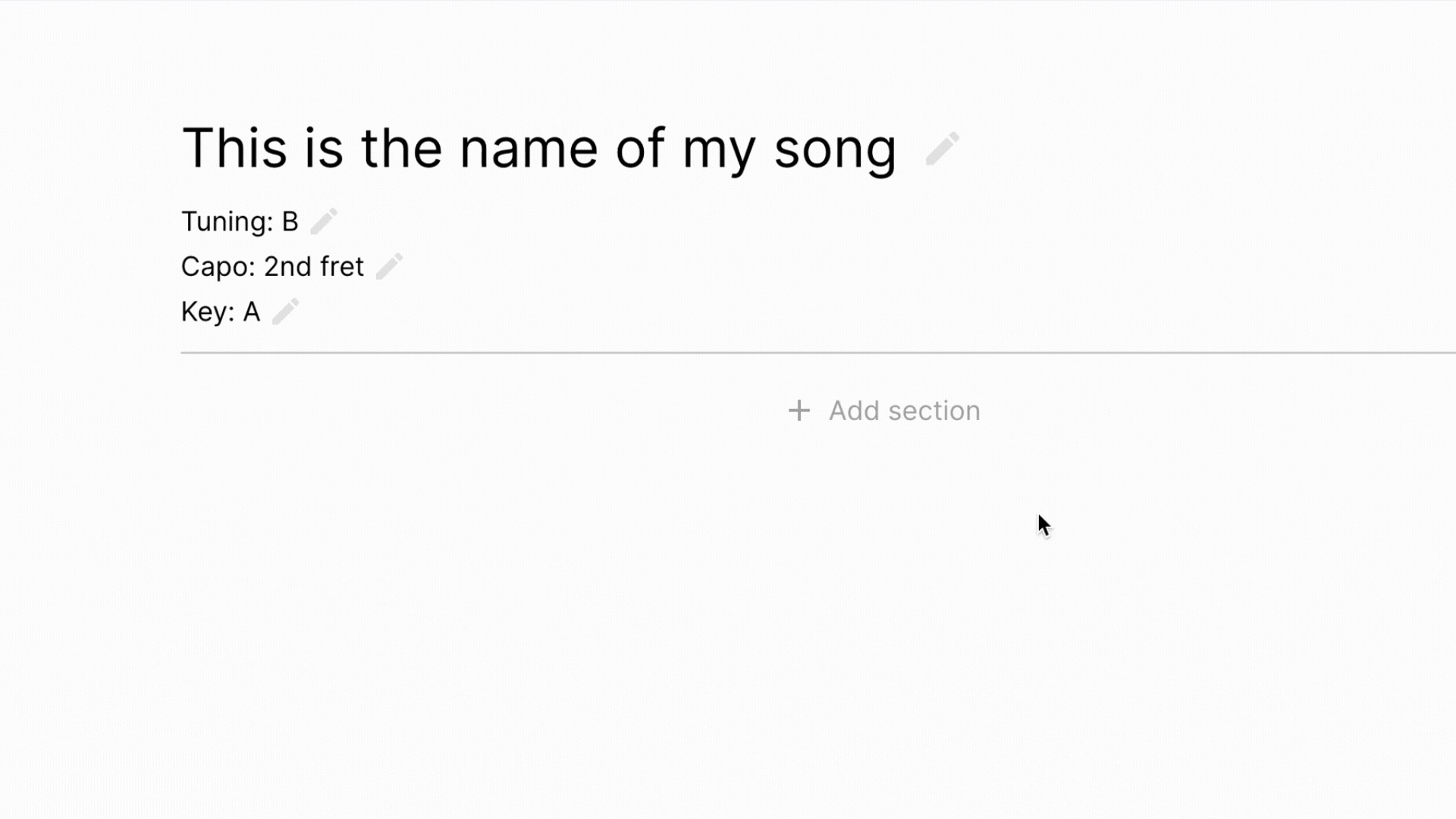Click the word Key label
Screen dimensions: 1456x819
pyautogui.click(x=208, y=312)
